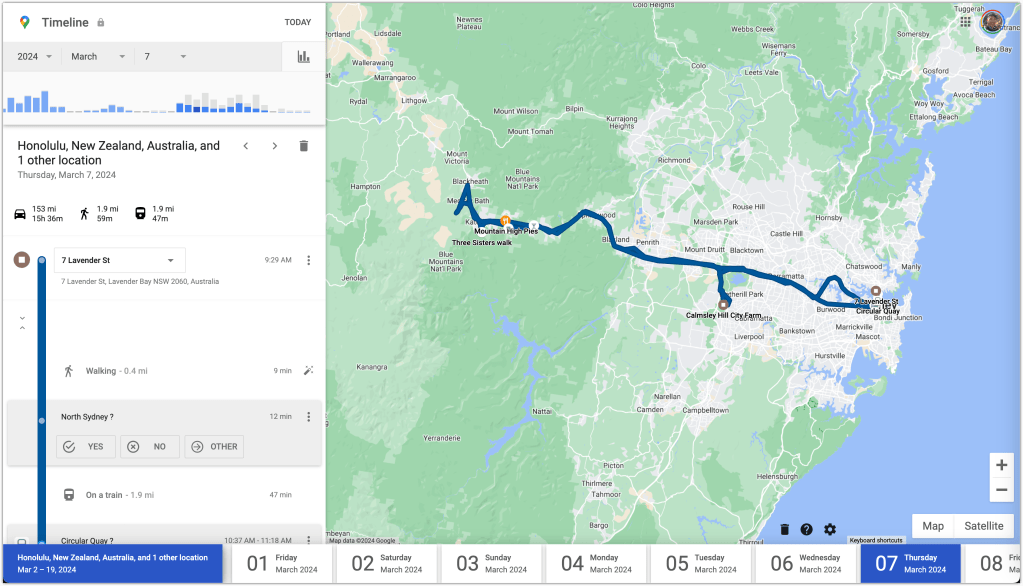Delete this day using the panel trash icon

tap(304, 146)
